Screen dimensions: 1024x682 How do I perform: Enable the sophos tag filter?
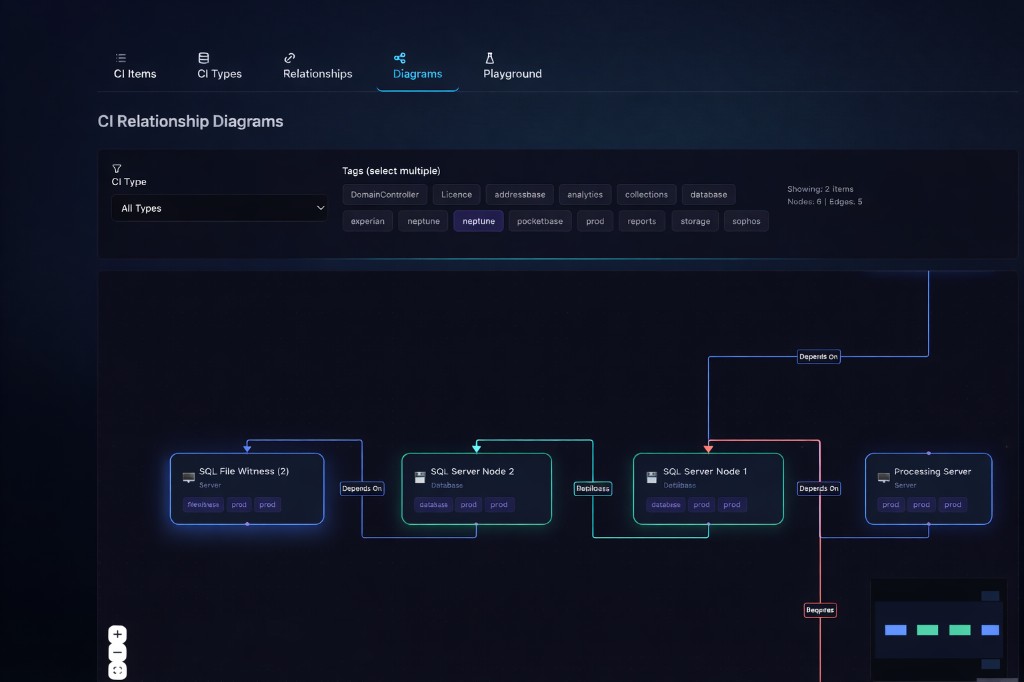click(x=746, y=221)
